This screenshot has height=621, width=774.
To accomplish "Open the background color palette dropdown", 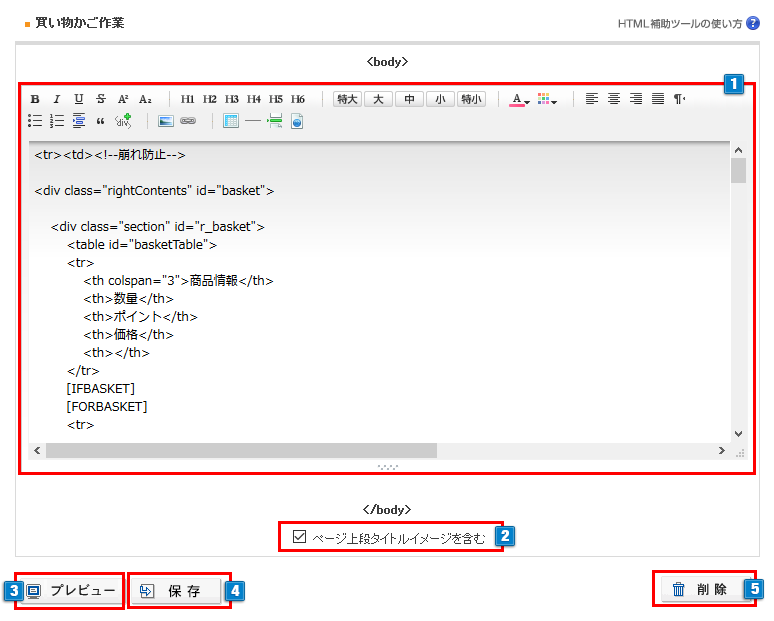I will 546,99.
